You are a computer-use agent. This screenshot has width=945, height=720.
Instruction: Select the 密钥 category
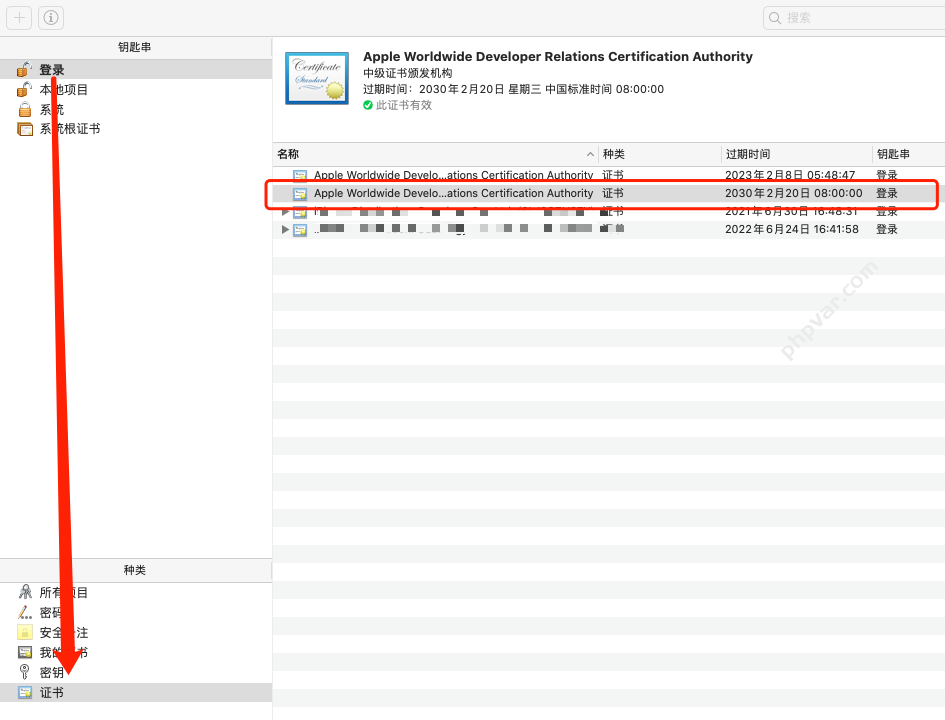point(136,672)
